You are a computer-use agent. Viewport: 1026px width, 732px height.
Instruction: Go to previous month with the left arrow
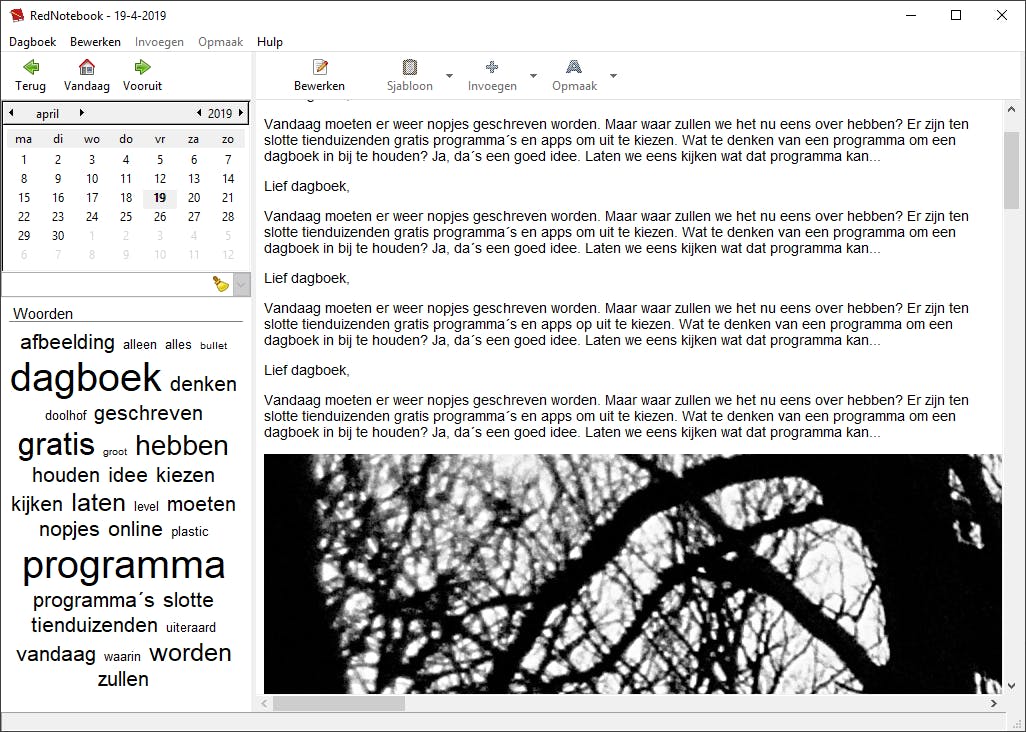(12, 113)
